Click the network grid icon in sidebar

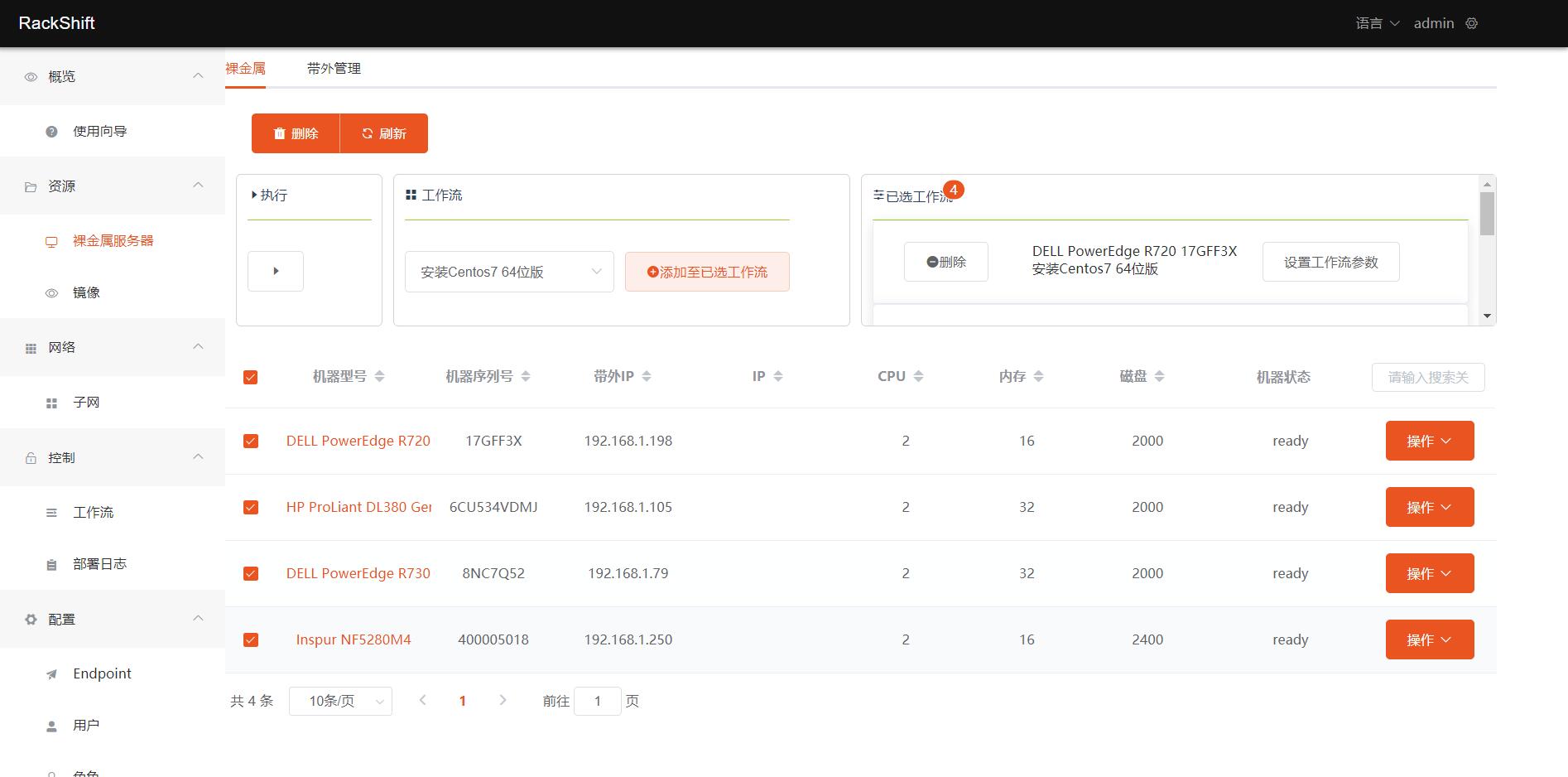click(31, 349)
